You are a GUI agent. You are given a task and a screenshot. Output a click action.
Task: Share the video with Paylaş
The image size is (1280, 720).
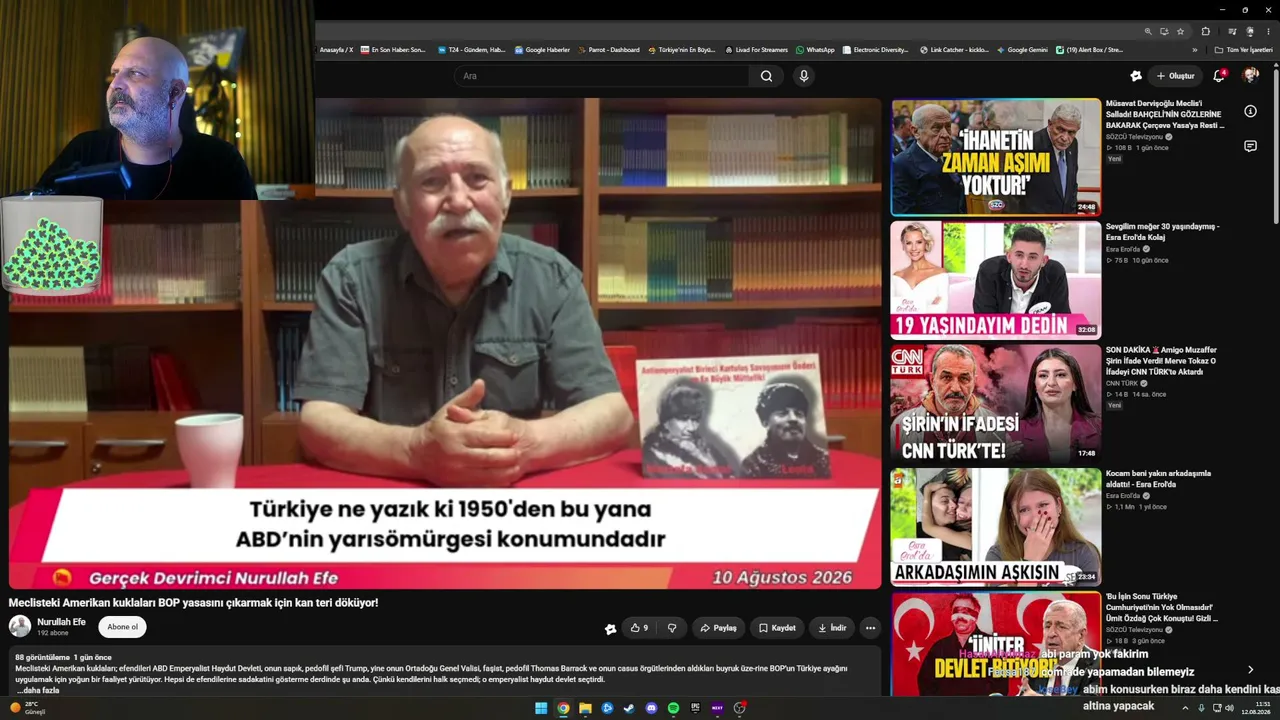(718, 628)
